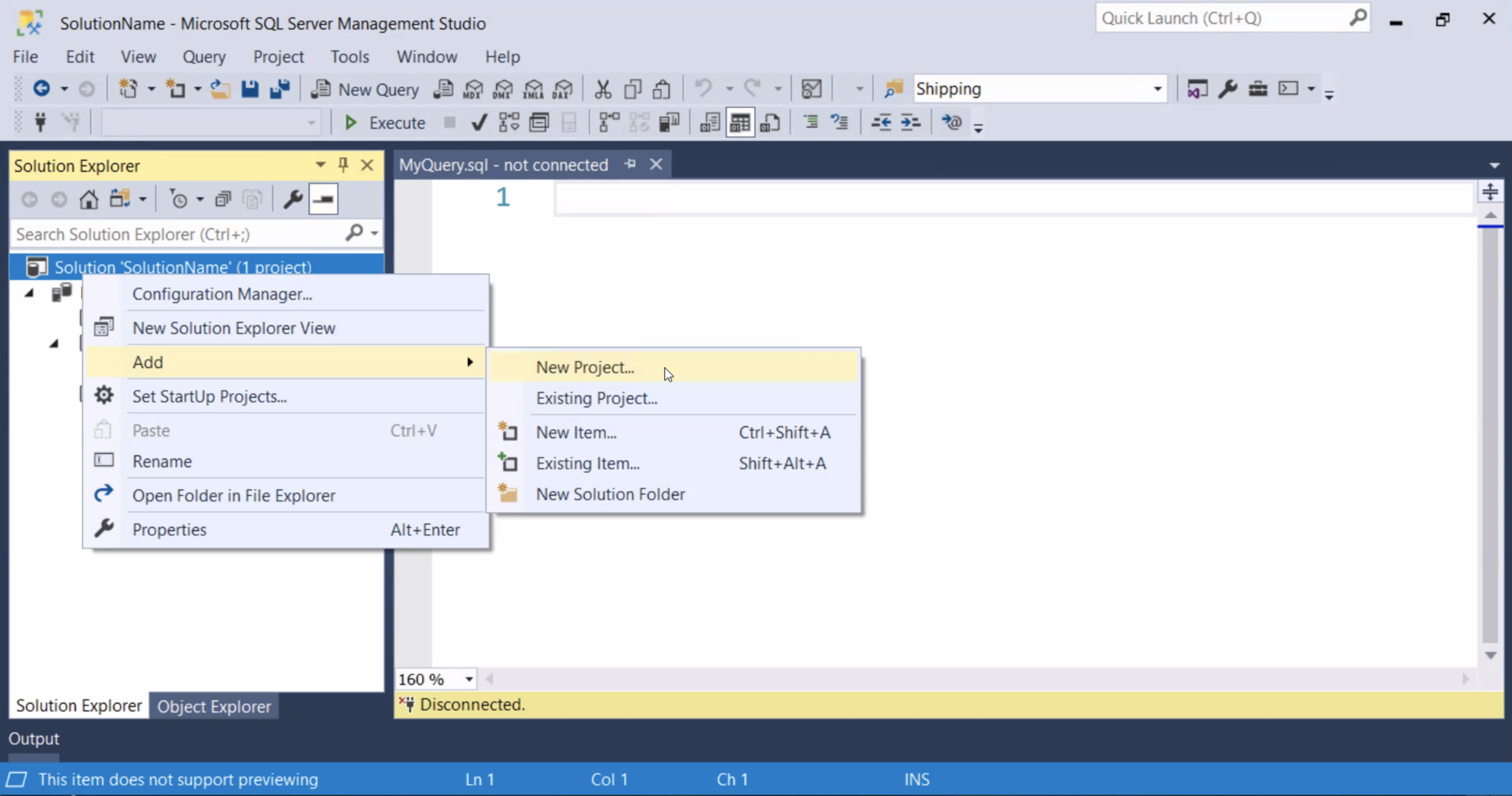Click the Copy icon in main toolbar
The width and height of the screenshot is (1512, 796).
633,89
